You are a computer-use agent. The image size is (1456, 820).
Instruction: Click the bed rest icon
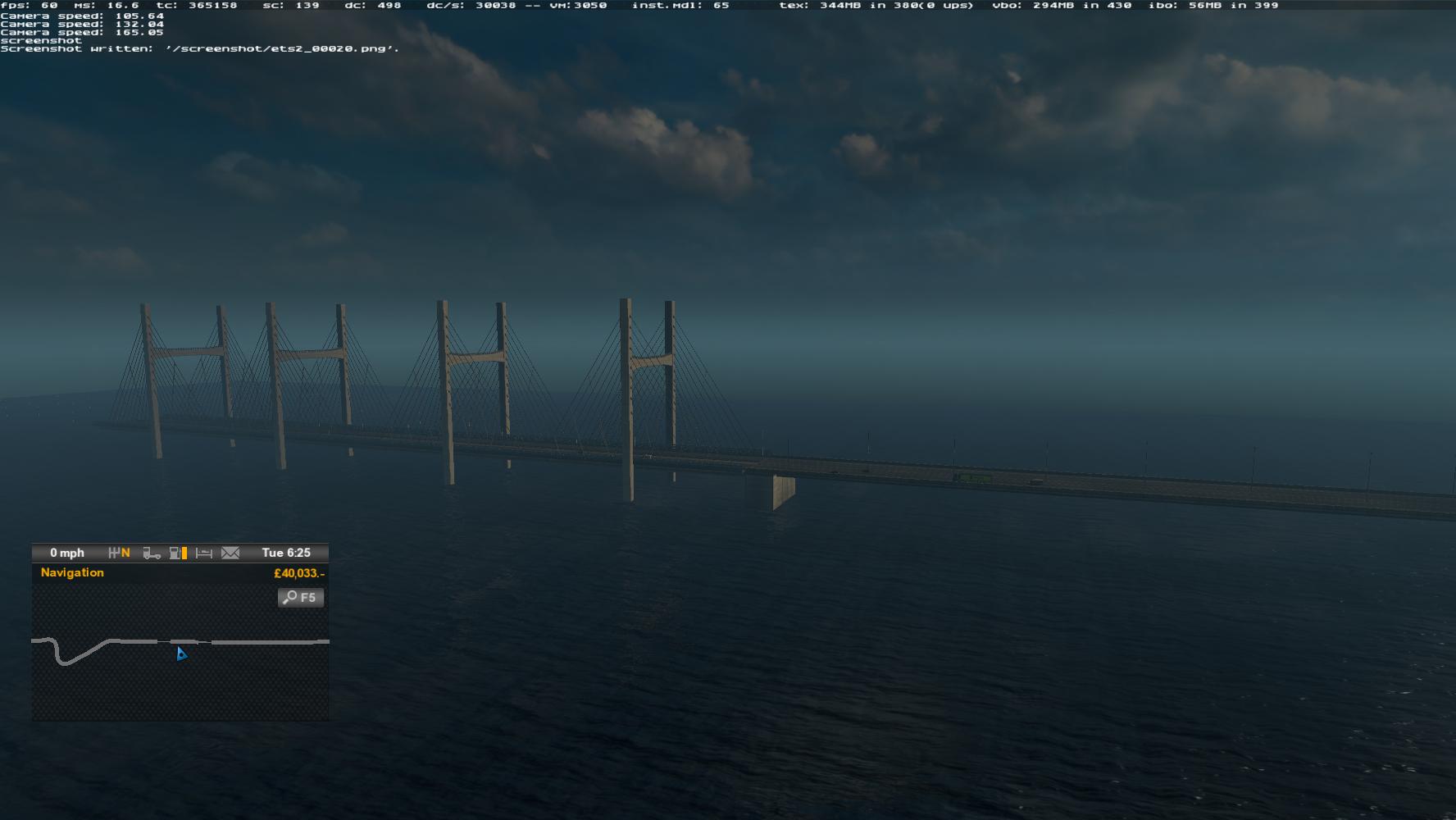click(x=204, y=553)
